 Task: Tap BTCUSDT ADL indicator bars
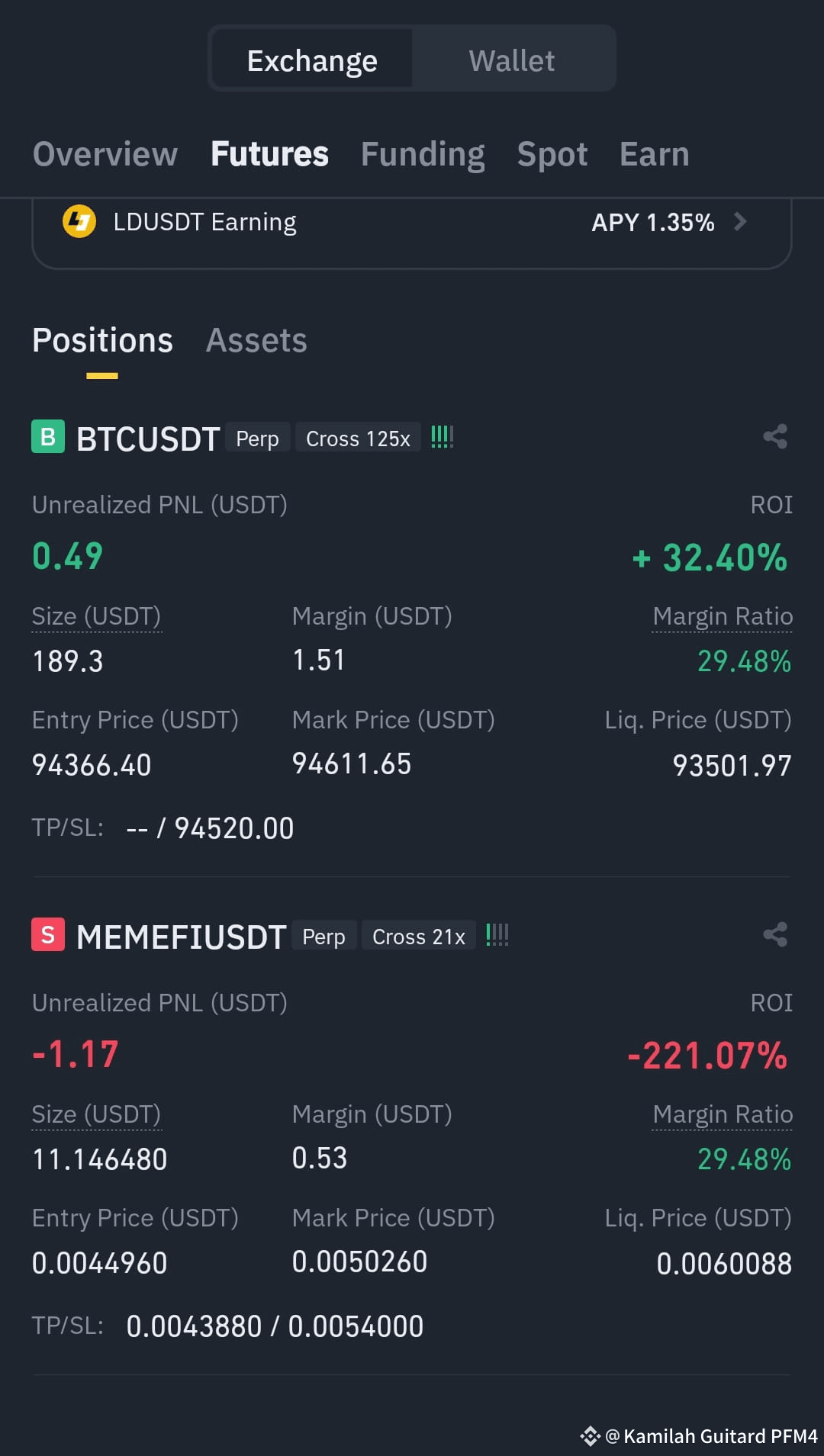click(x=443, y=437)
